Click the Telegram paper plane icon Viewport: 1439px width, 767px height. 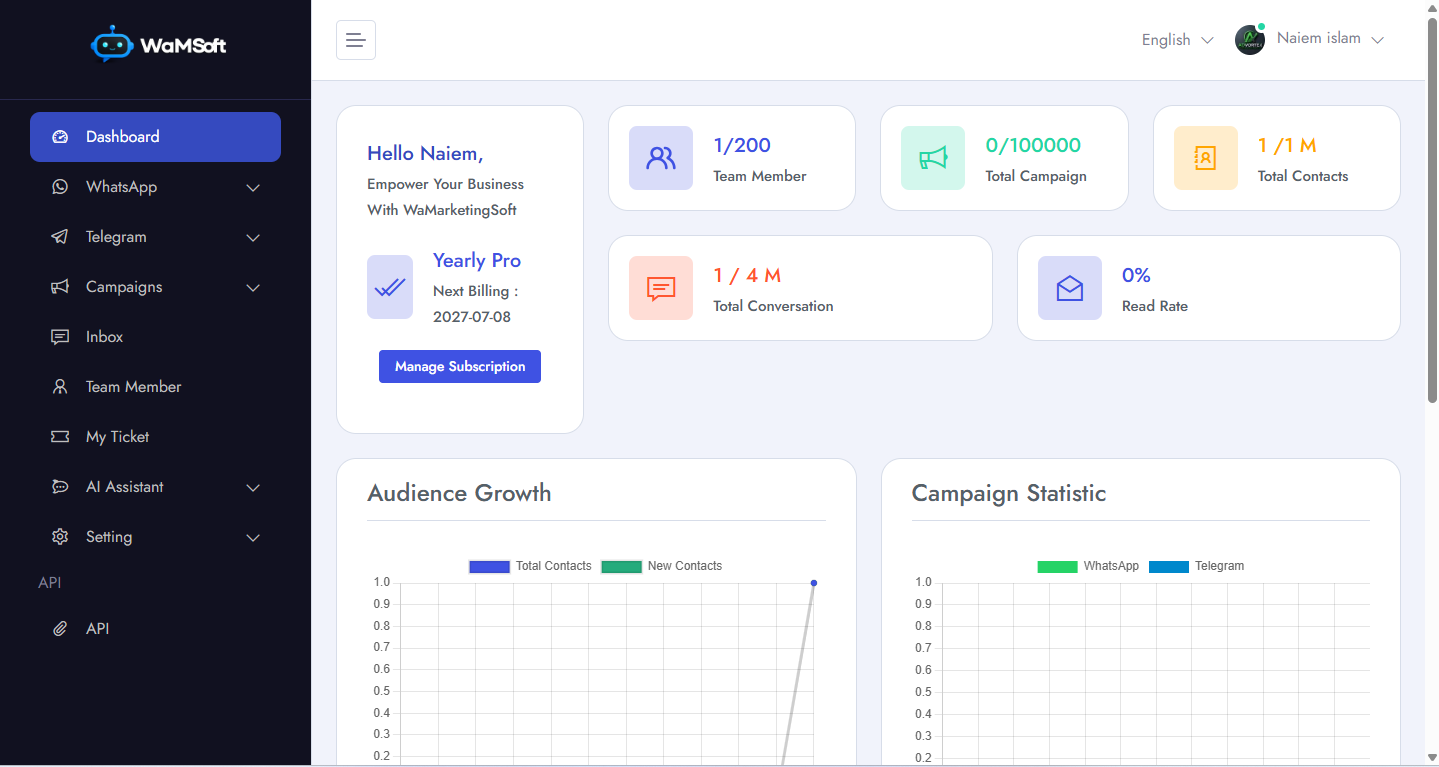tap(60, 237)
